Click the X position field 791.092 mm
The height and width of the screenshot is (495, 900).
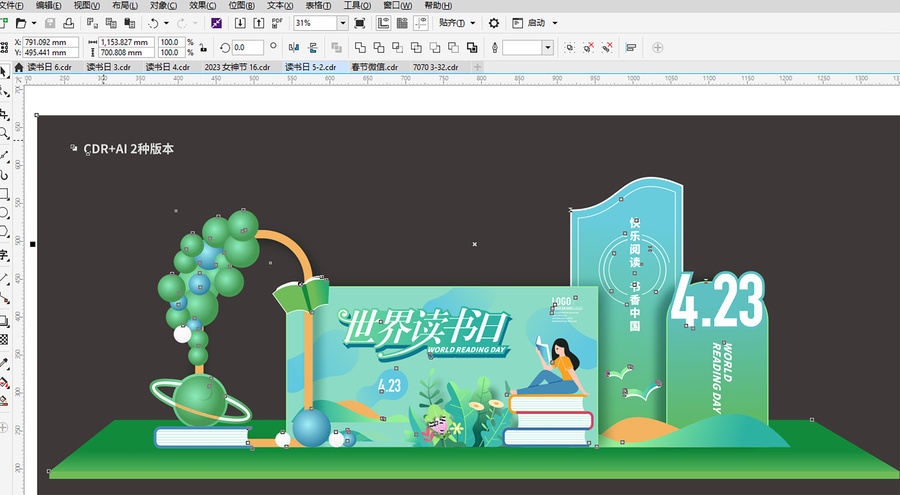click(x=51, y=42)
